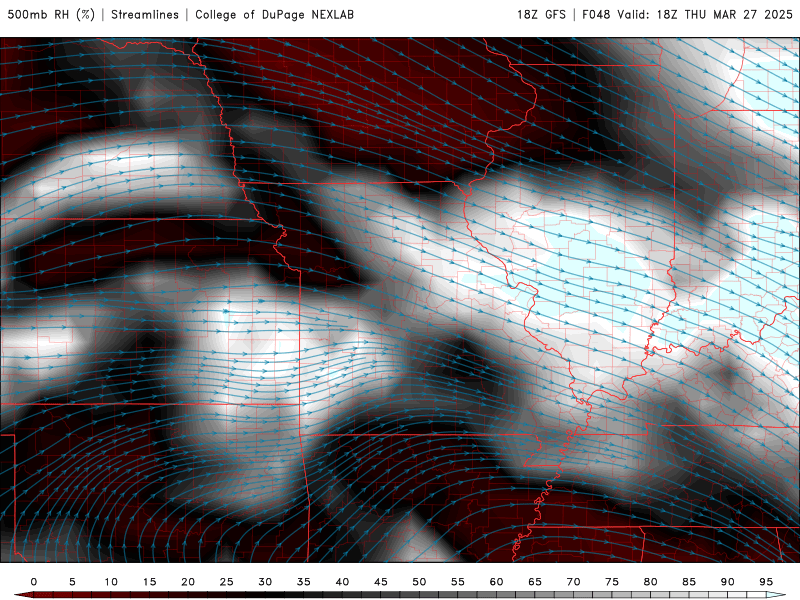Click the "40" label on the color scale
Screen dimensions: 800x600
point(342,582)
